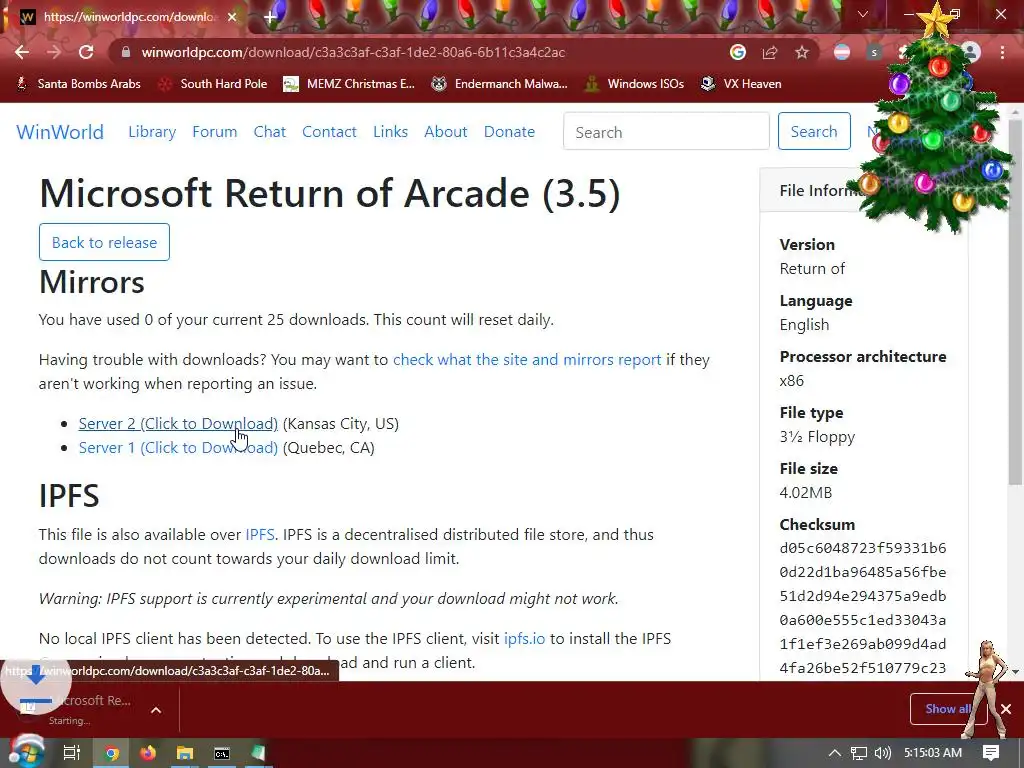Click Chrome icon on taskbar

pyautogui.click(x=112, y=753)
